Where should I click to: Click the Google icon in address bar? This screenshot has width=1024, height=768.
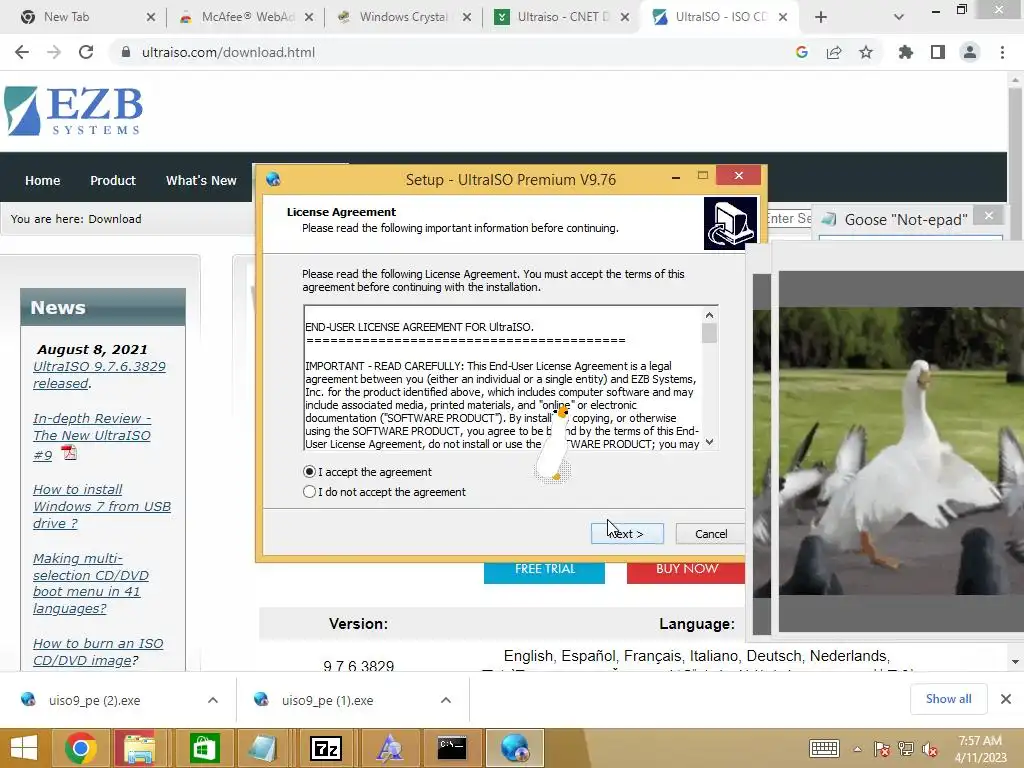click(x=802, y=52)
